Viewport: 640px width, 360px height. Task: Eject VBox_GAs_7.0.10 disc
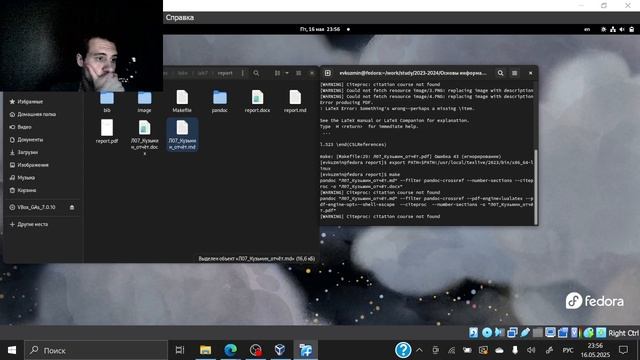72,207
